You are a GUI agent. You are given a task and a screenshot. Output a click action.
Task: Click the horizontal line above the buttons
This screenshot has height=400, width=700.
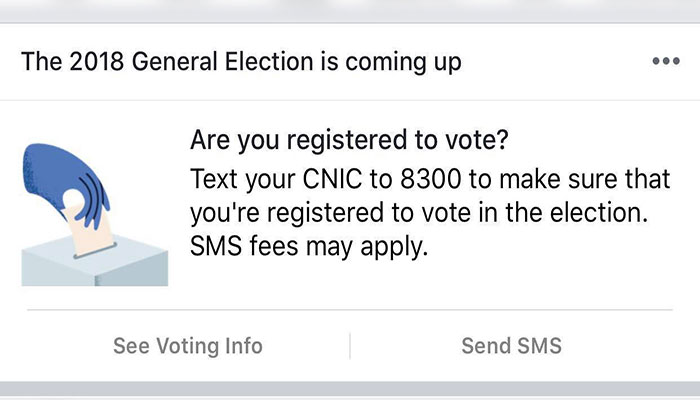click(x=350, y=310)
